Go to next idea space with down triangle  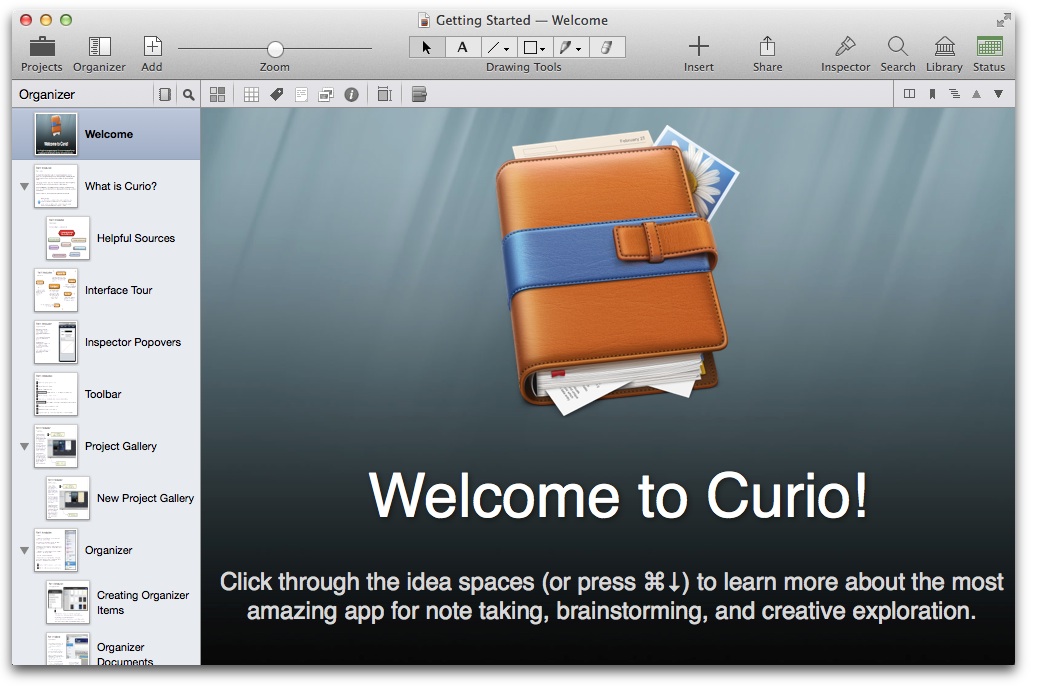(x=998, y=94)
